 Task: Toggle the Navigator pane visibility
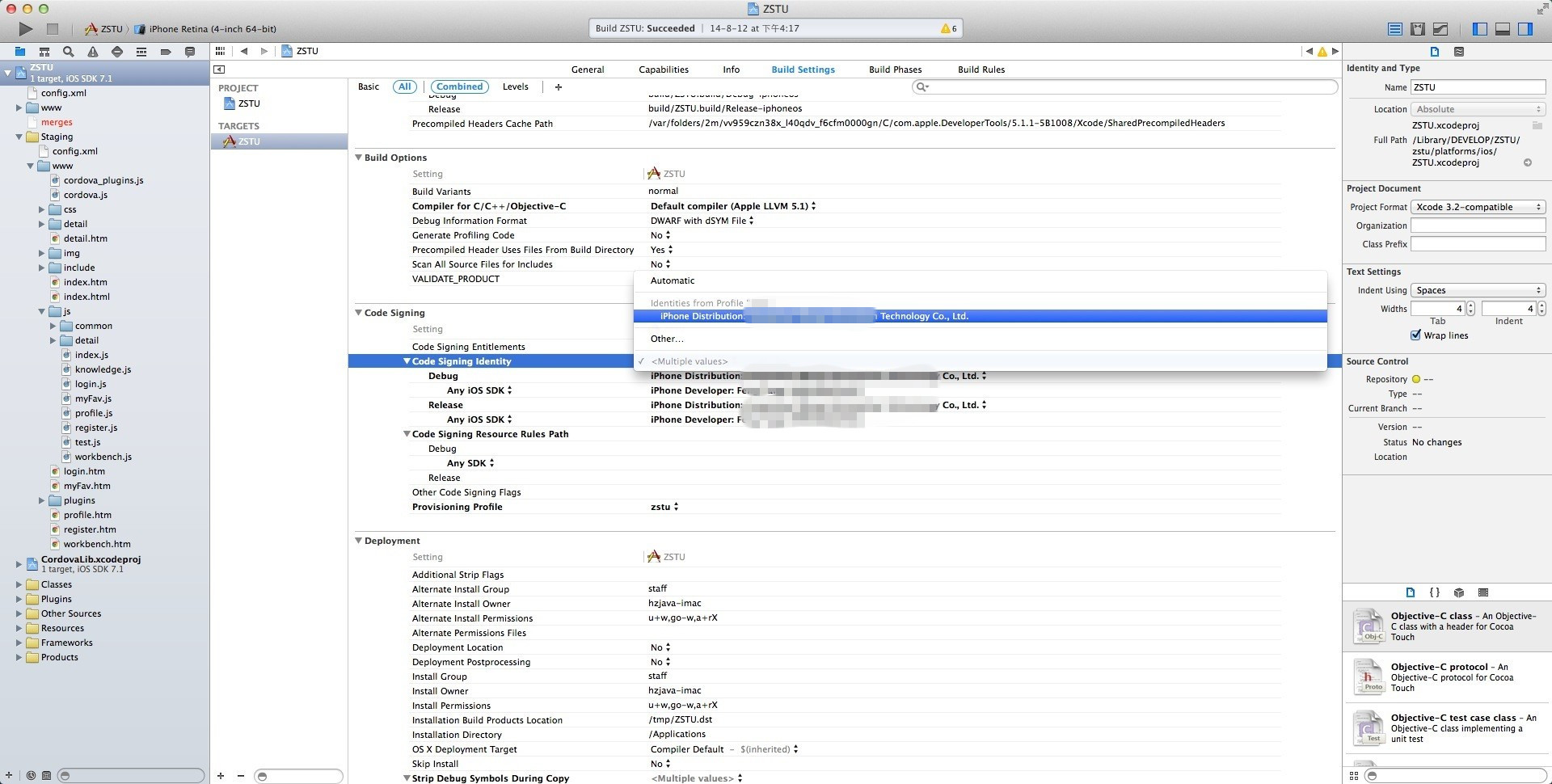pos(1480,29)
